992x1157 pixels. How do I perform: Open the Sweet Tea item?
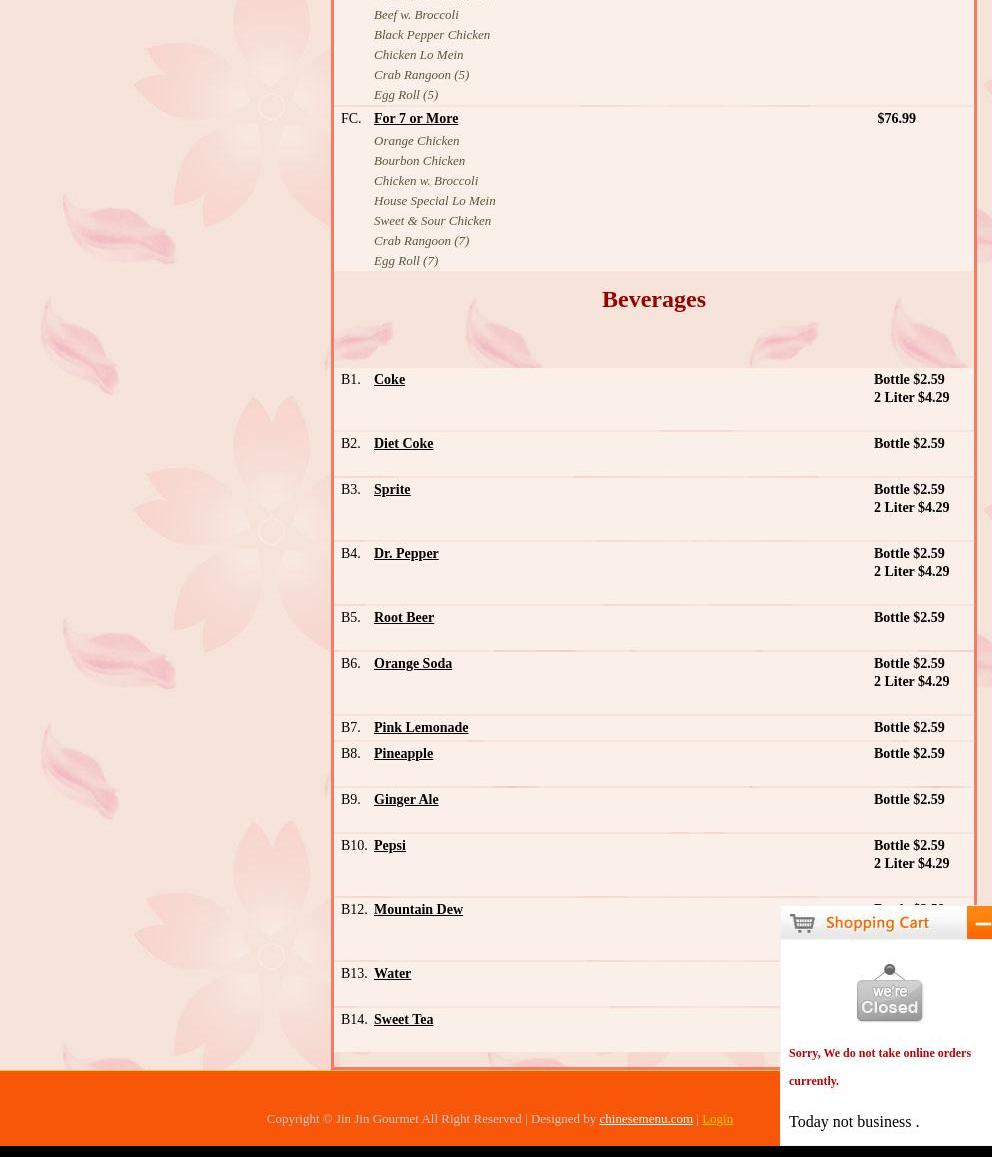403,1020
